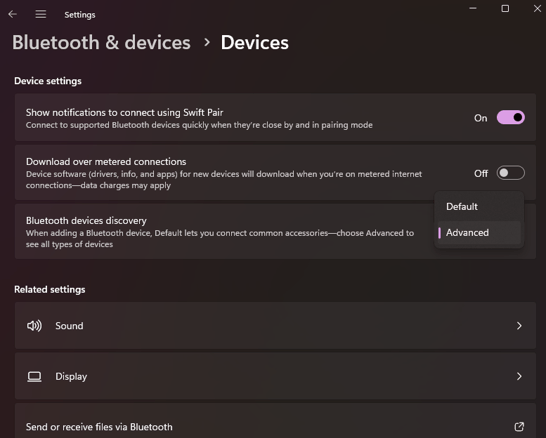Turn off Swift Pair notifications toggle

(x=510, y=117)
